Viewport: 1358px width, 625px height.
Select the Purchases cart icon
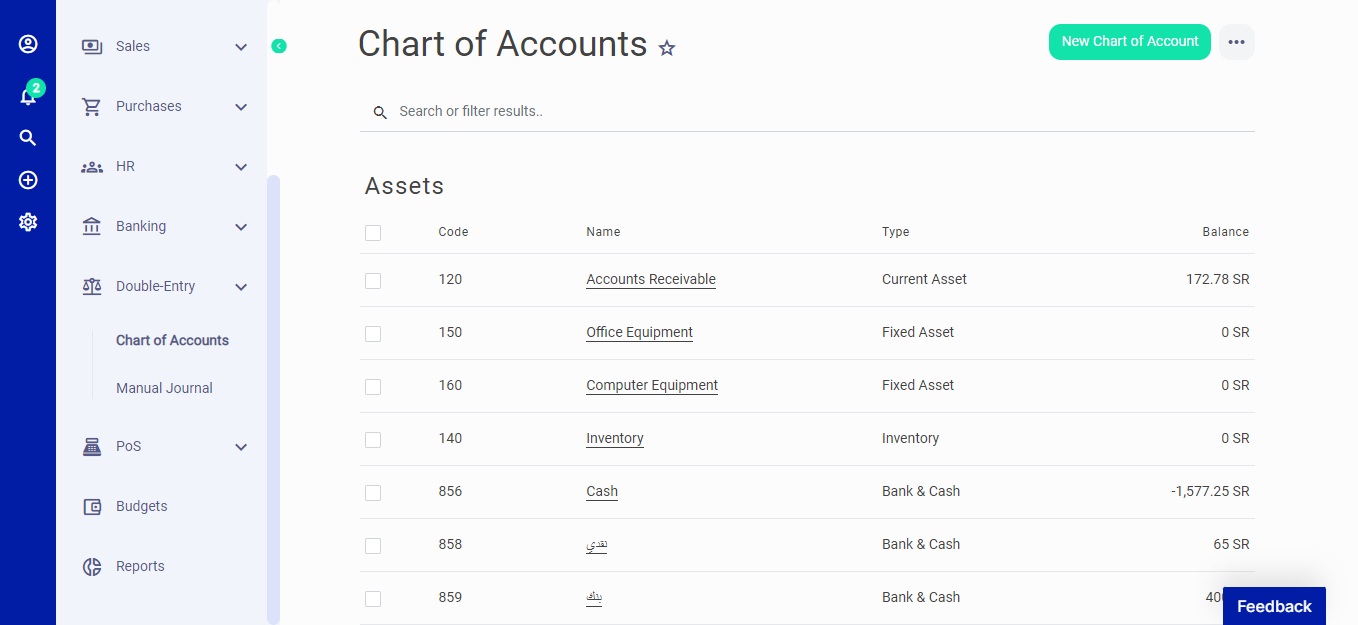(92, 106)
